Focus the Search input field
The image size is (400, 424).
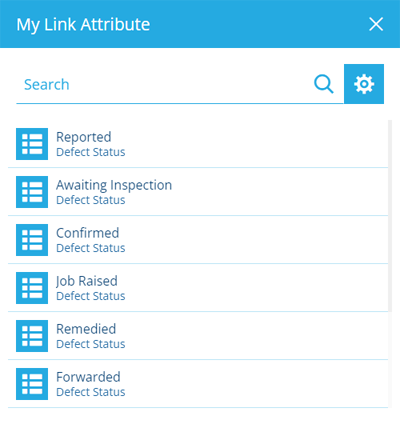pos(163,84)
